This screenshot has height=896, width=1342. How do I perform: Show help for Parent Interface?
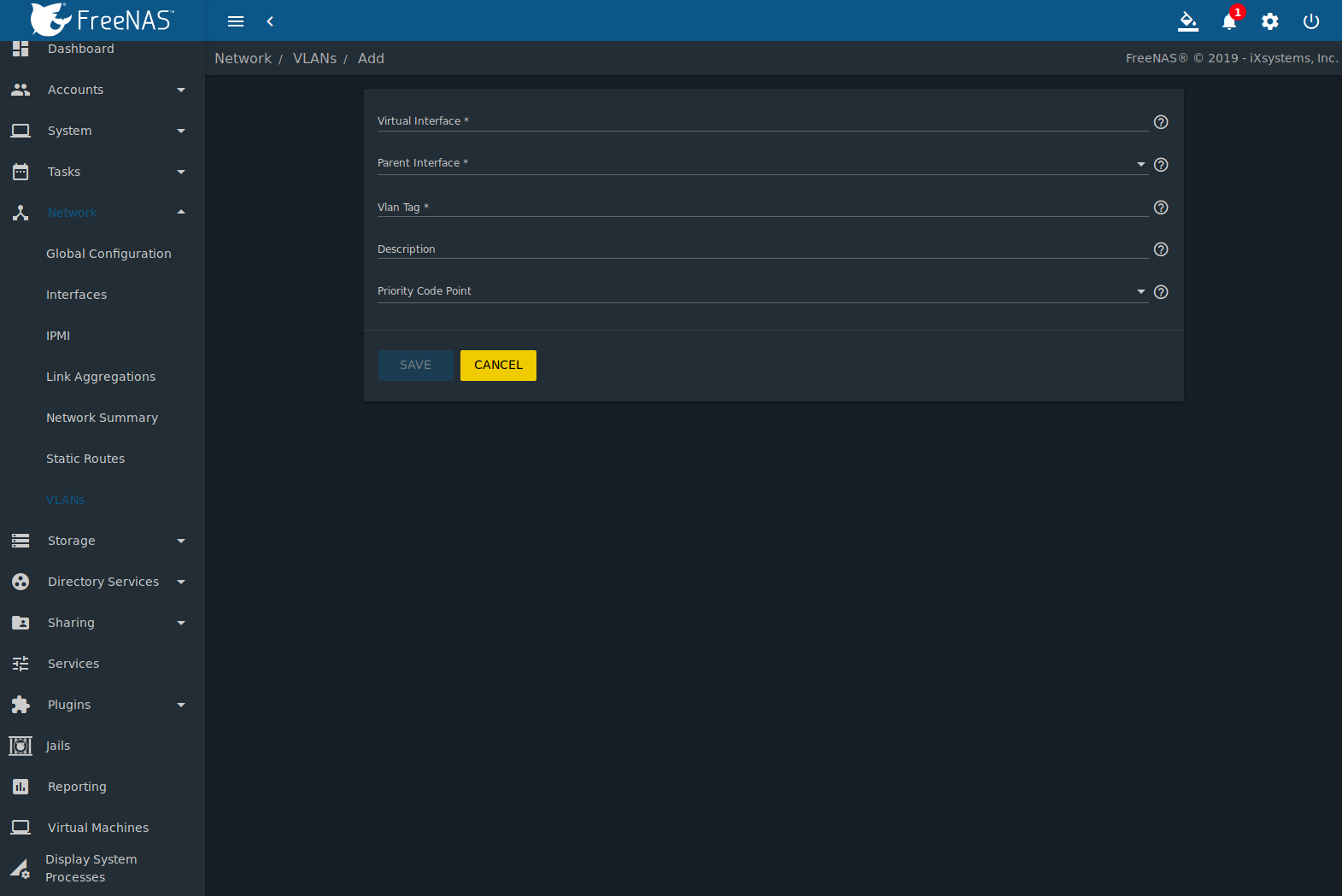1161,165
